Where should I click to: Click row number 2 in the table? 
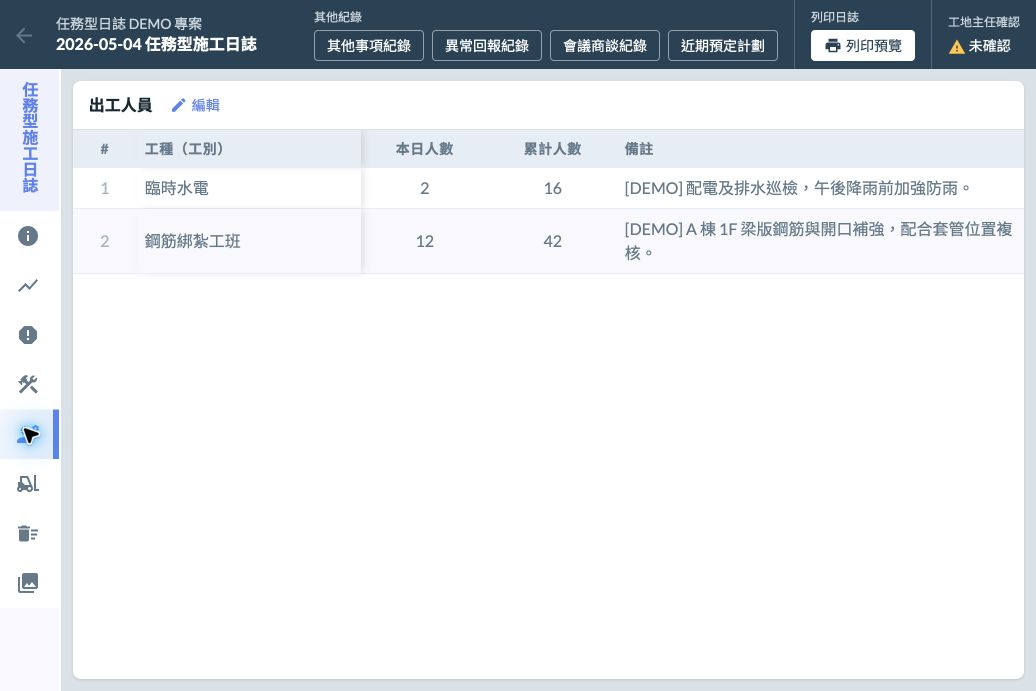(104, 241)
